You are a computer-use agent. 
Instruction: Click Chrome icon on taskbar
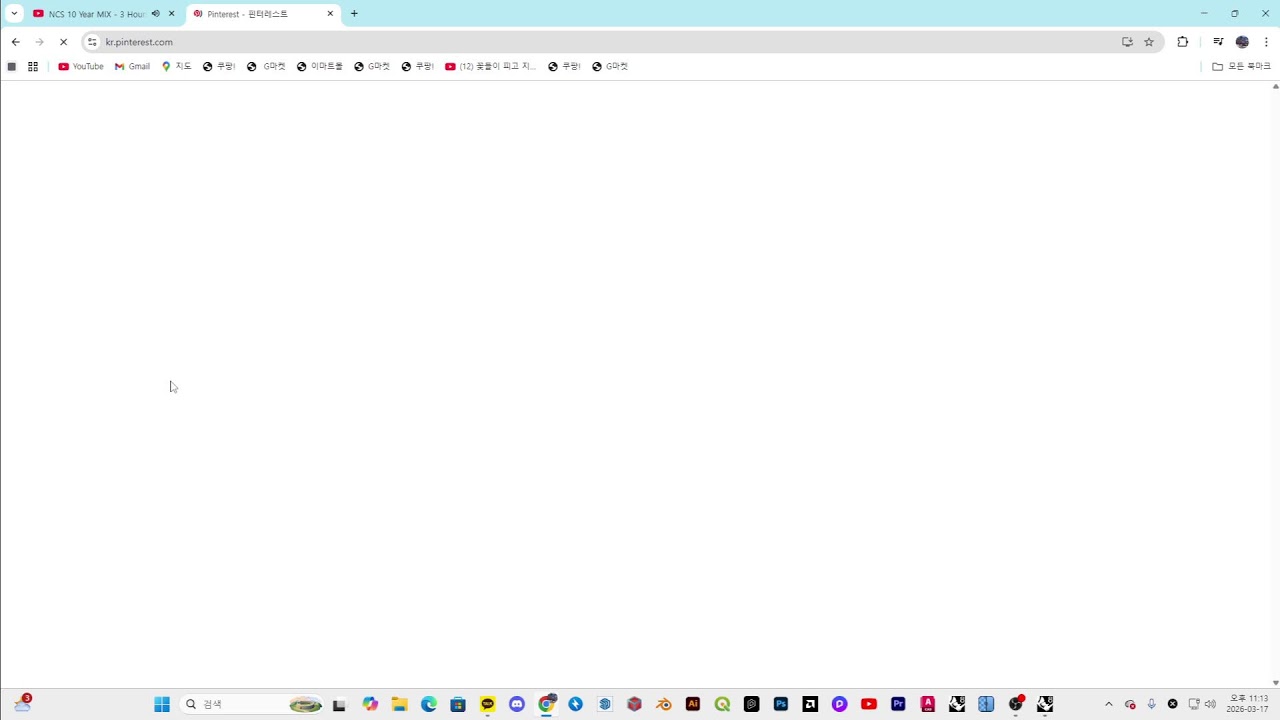click(x=546, y=704)
